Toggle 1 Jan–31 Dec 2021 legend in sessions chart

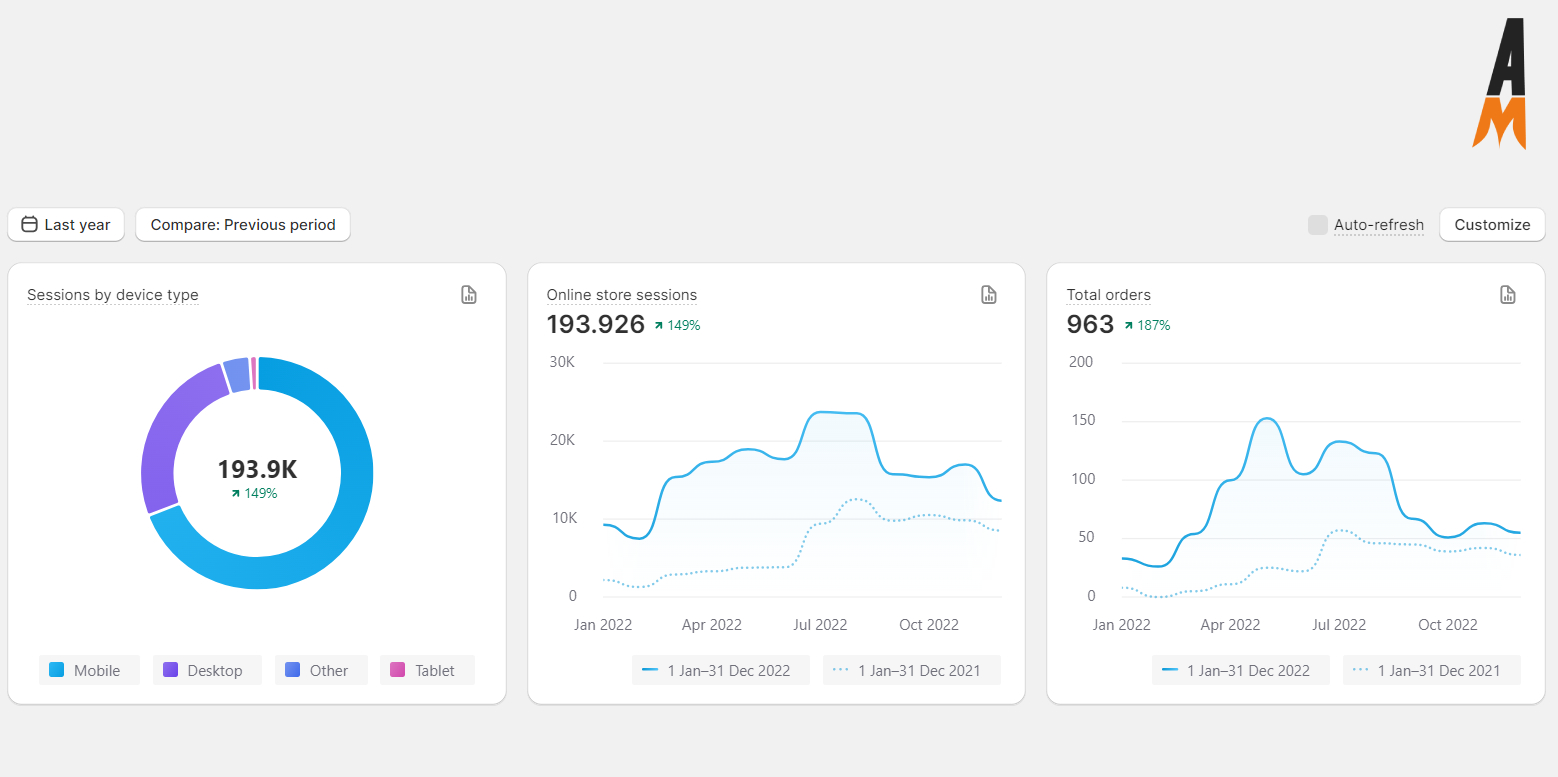click(912, 670)
